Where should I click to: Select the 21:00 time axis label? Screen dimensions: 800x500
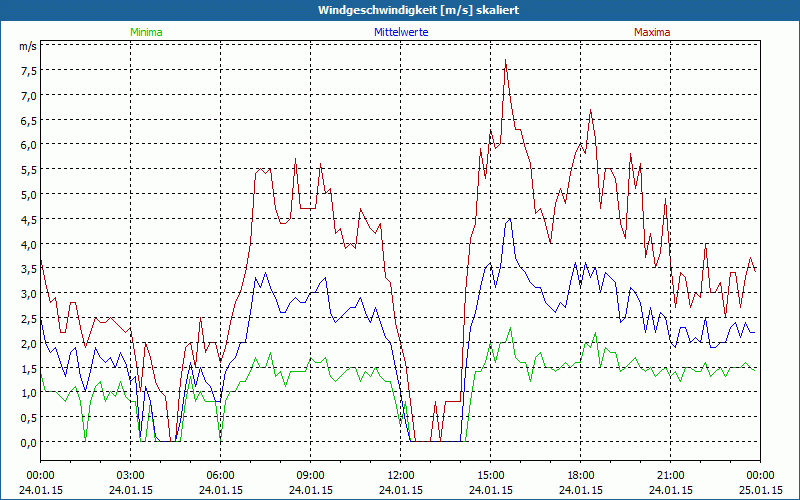(x=671, y=475)
